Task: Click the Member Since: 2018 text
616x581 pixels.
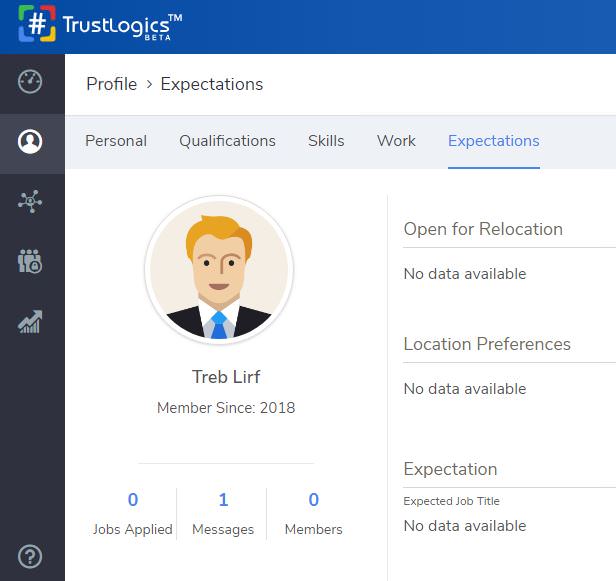Action: 226,408
